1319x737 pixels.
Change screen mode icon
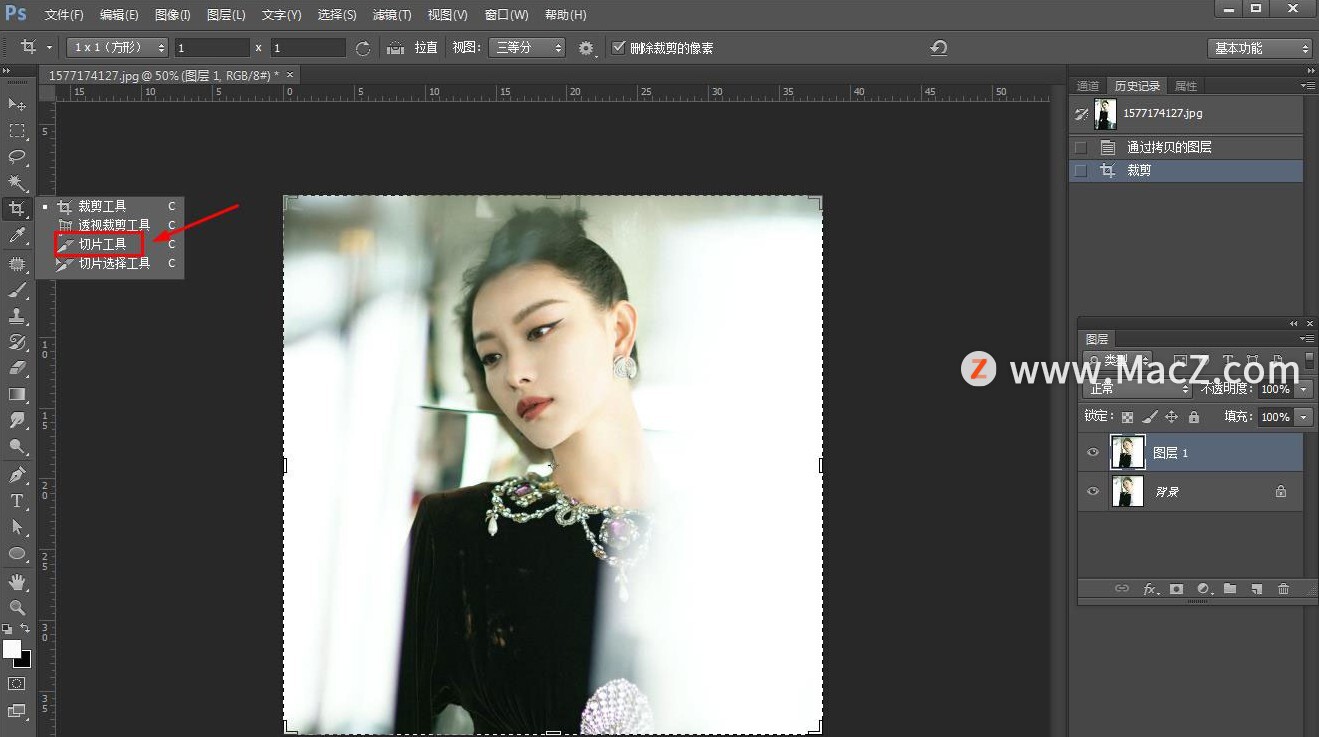(17, 711)
